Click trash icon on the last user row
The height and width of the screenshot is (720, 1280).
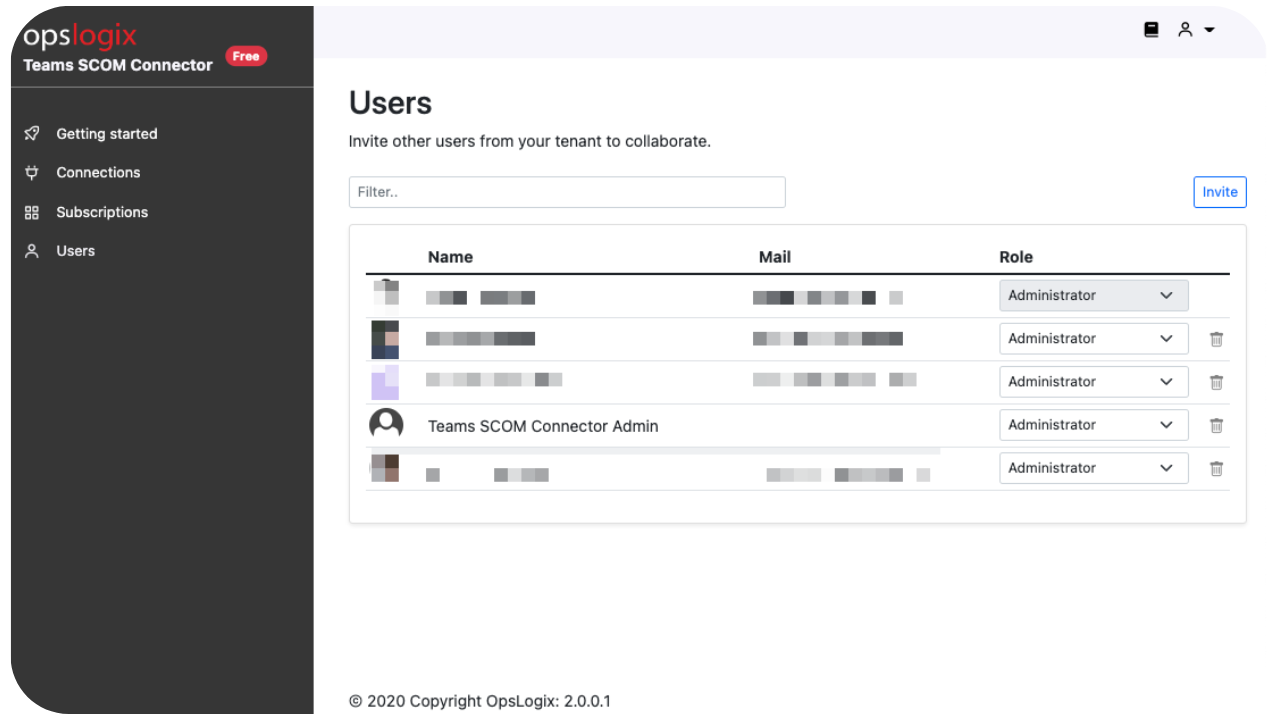tap(1216, 468)
